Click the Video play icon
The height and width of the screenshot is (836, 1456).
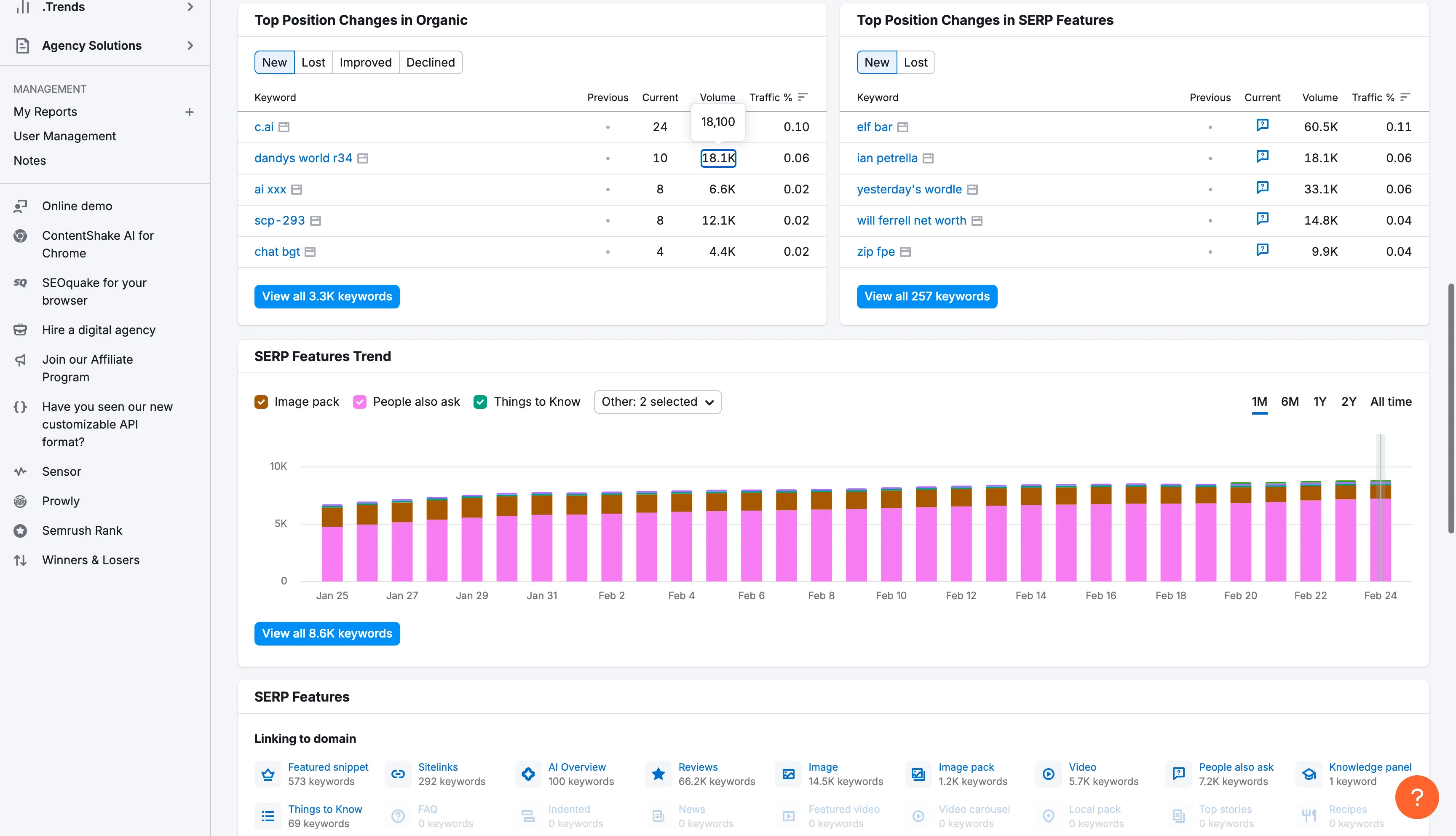pyautogui.click(x=1049, y=774)
